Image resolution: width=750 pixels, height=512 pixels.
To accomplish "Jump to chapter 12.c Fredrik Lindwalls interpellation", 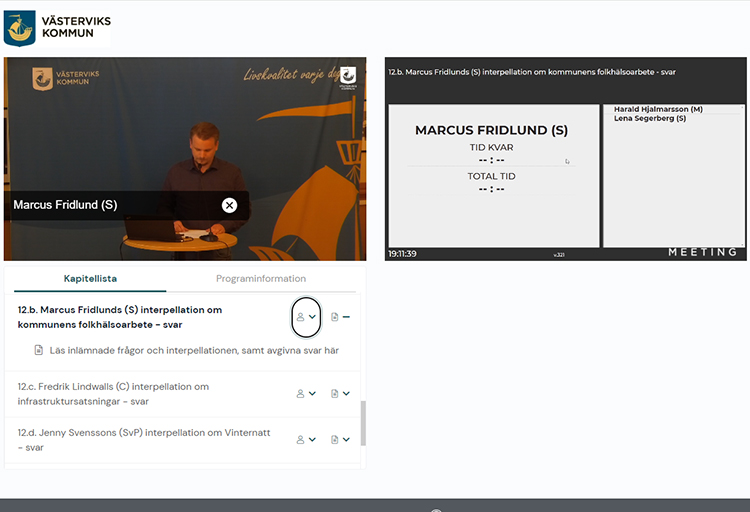I will pos(113,393).
